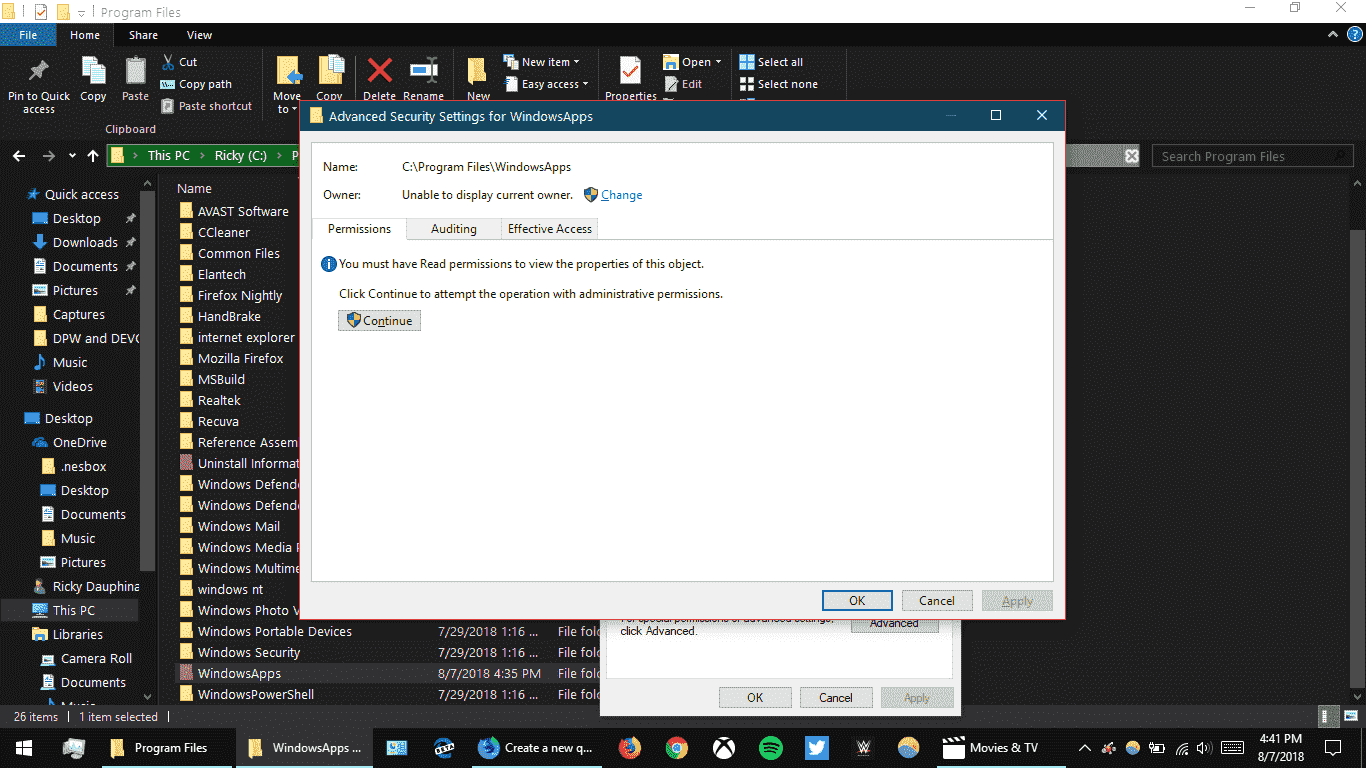Go up one folder level arrow

[x=93, y=156]
